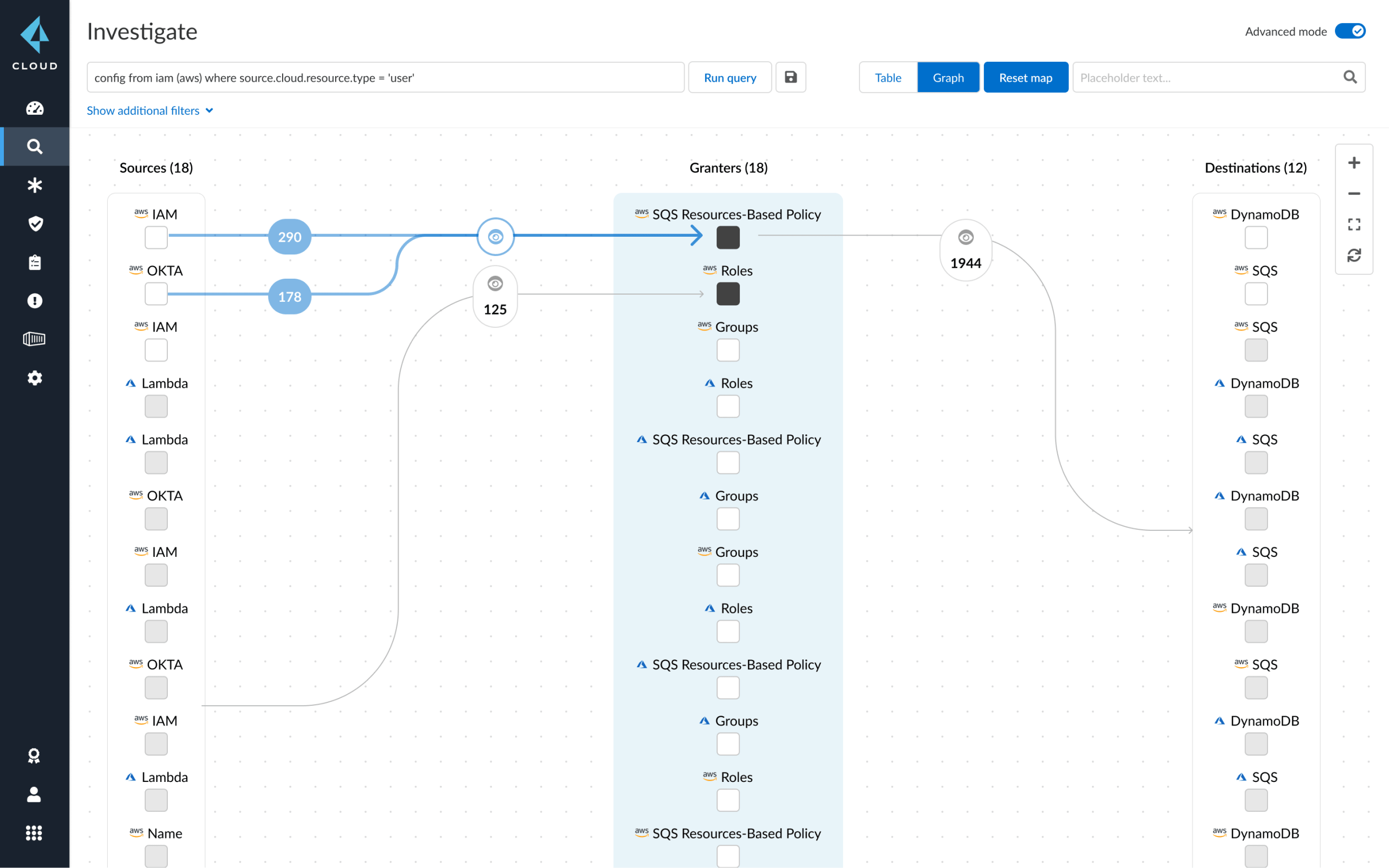The width and height of the screenshot is (1389, 868).
Task: Open the compliance shield icon
Action: pos(34,223)
